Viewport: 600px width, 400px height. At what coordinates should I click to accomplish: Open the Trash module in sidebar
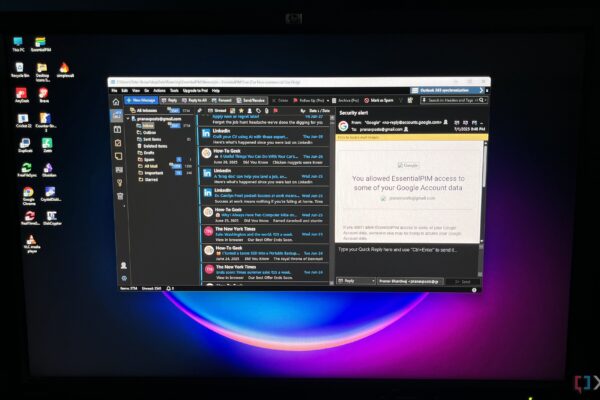tap(120, 196)
